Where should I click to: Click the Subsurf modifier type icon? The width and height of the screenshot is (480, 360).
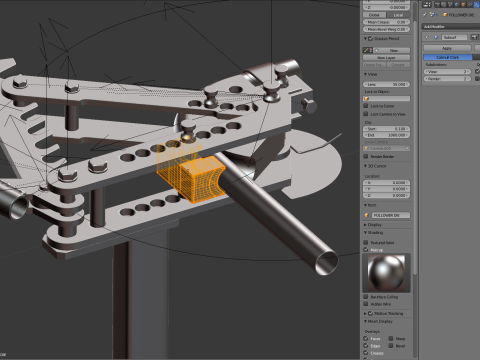tap(436, 37)
